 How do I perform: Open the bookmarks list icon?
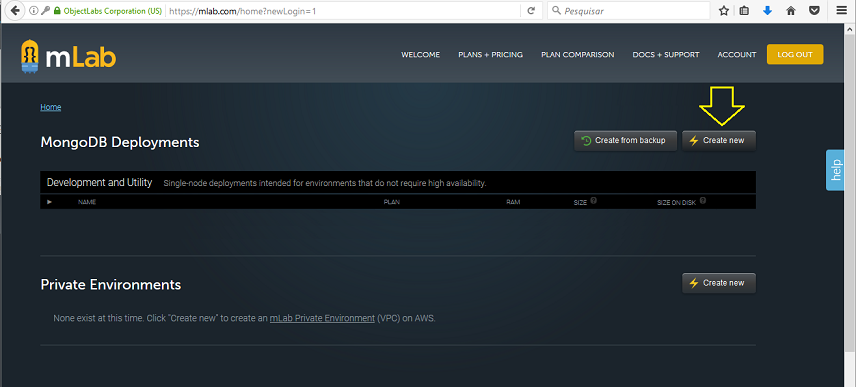click(744, 10)
